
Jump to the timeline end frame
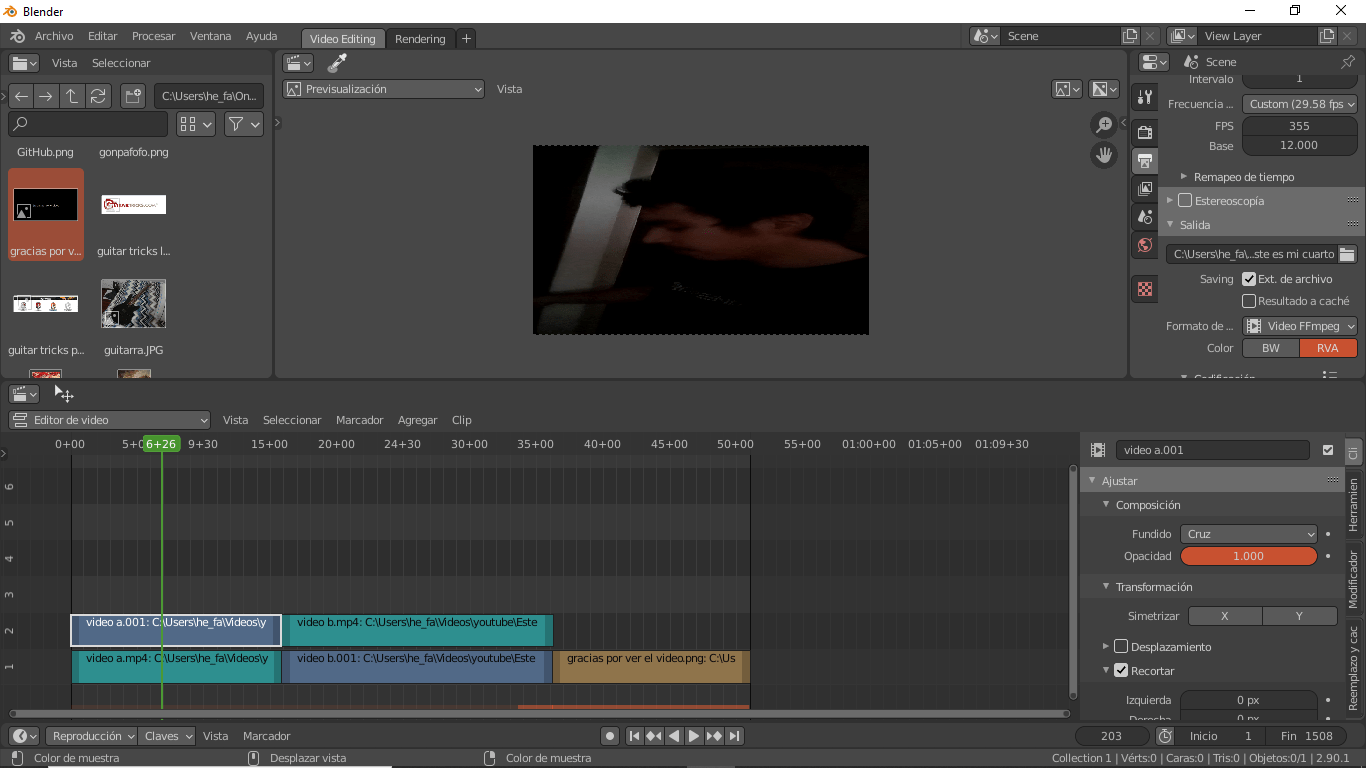[x=735, y=736]
